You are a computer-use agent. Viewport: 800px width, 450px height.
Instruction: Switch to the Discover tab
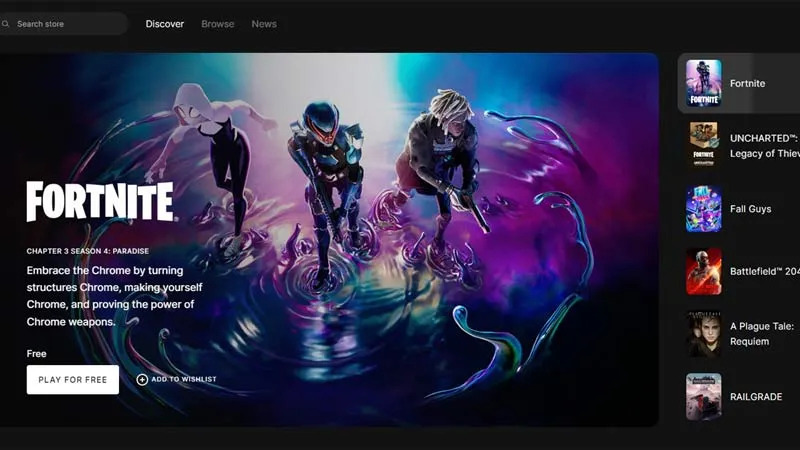(x=164, y=24)
